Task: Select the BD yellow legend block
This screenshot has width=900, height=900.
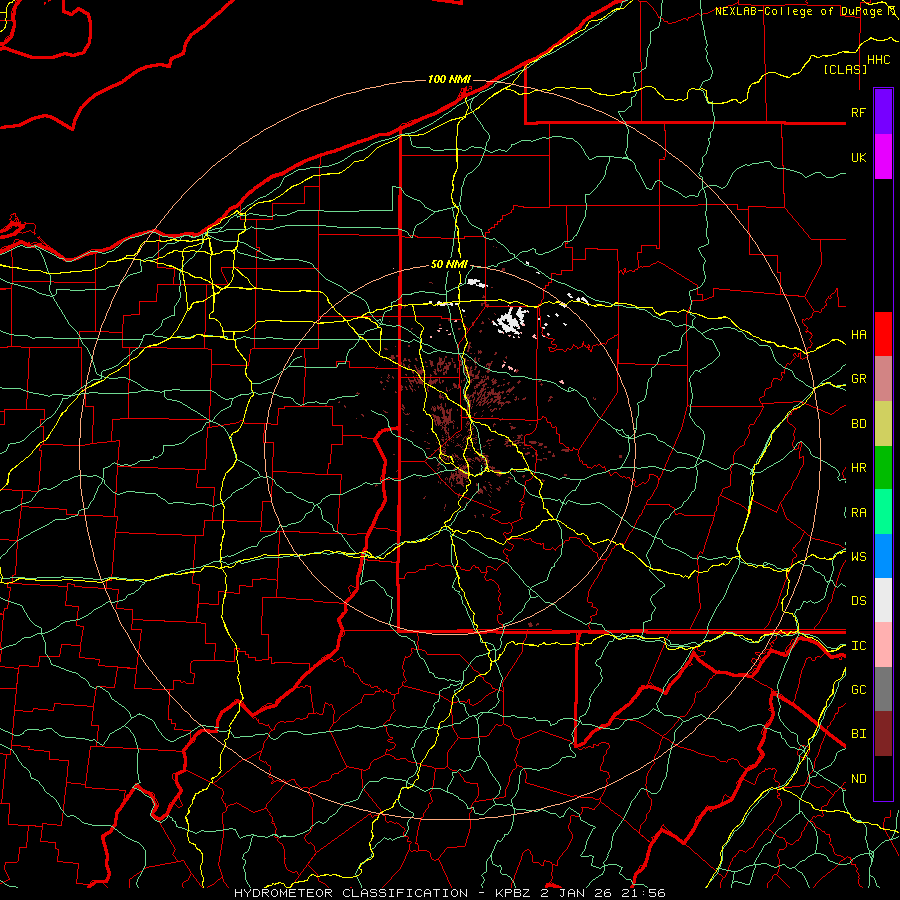Action: tap(883, 424)
